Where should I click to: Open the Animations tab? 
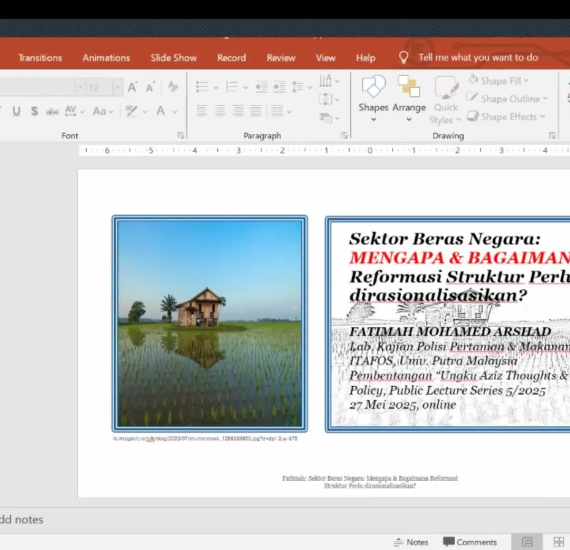(106, 58)
